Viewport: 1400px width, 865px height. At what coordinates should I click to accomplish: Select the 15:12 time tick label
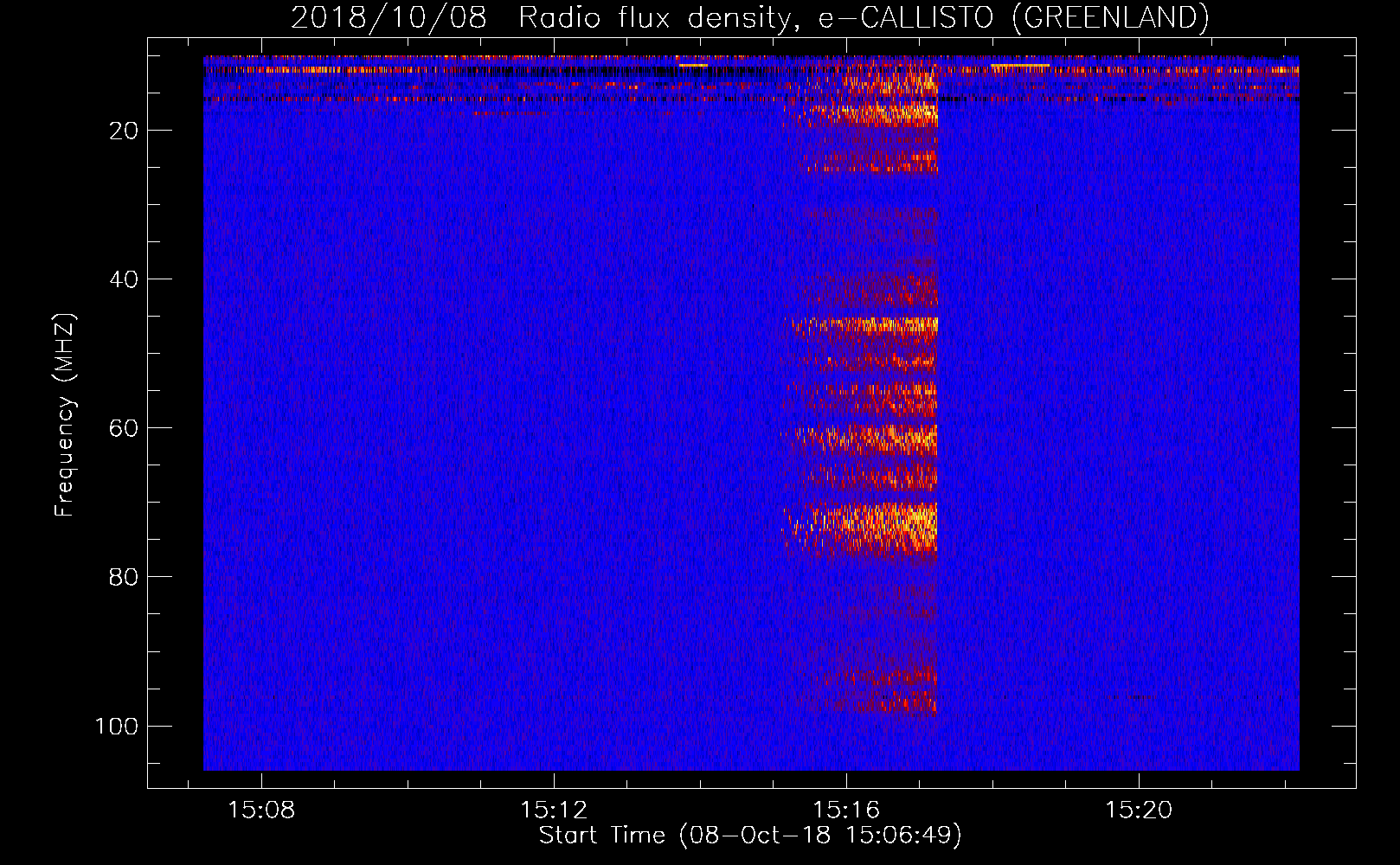pyautogui.click(x=553, y=810)
